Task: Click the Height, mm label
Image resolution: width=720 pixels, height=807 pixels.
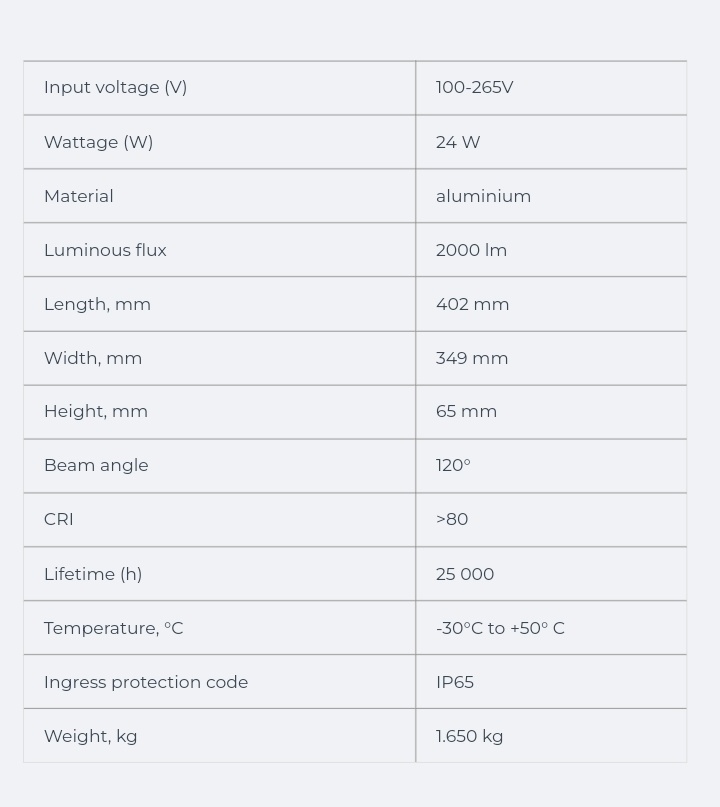Action: pos(96,411)
